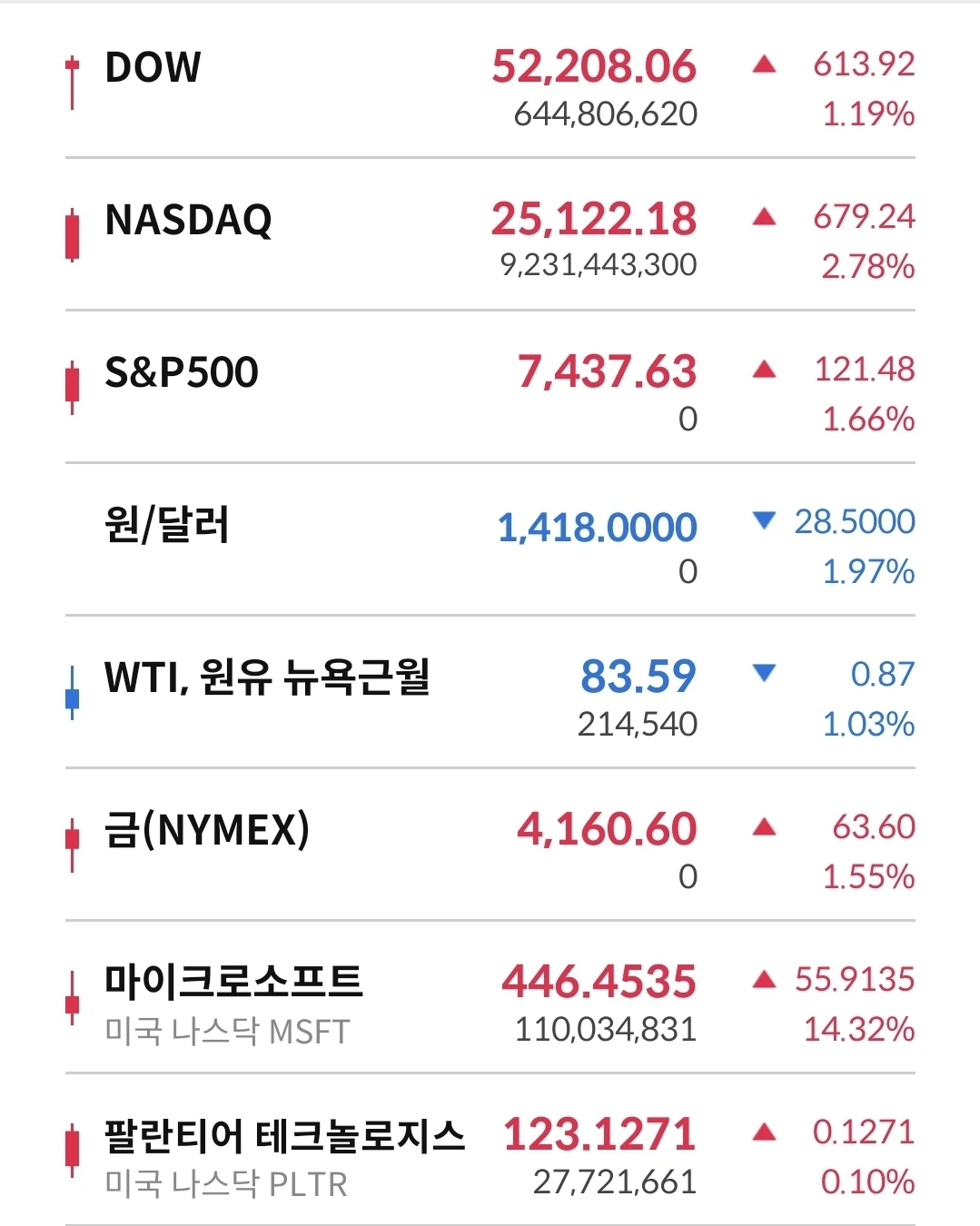Click the NASDAQ candlestick icon
This screenshot has height=1226, width=980.
point(72,235)
